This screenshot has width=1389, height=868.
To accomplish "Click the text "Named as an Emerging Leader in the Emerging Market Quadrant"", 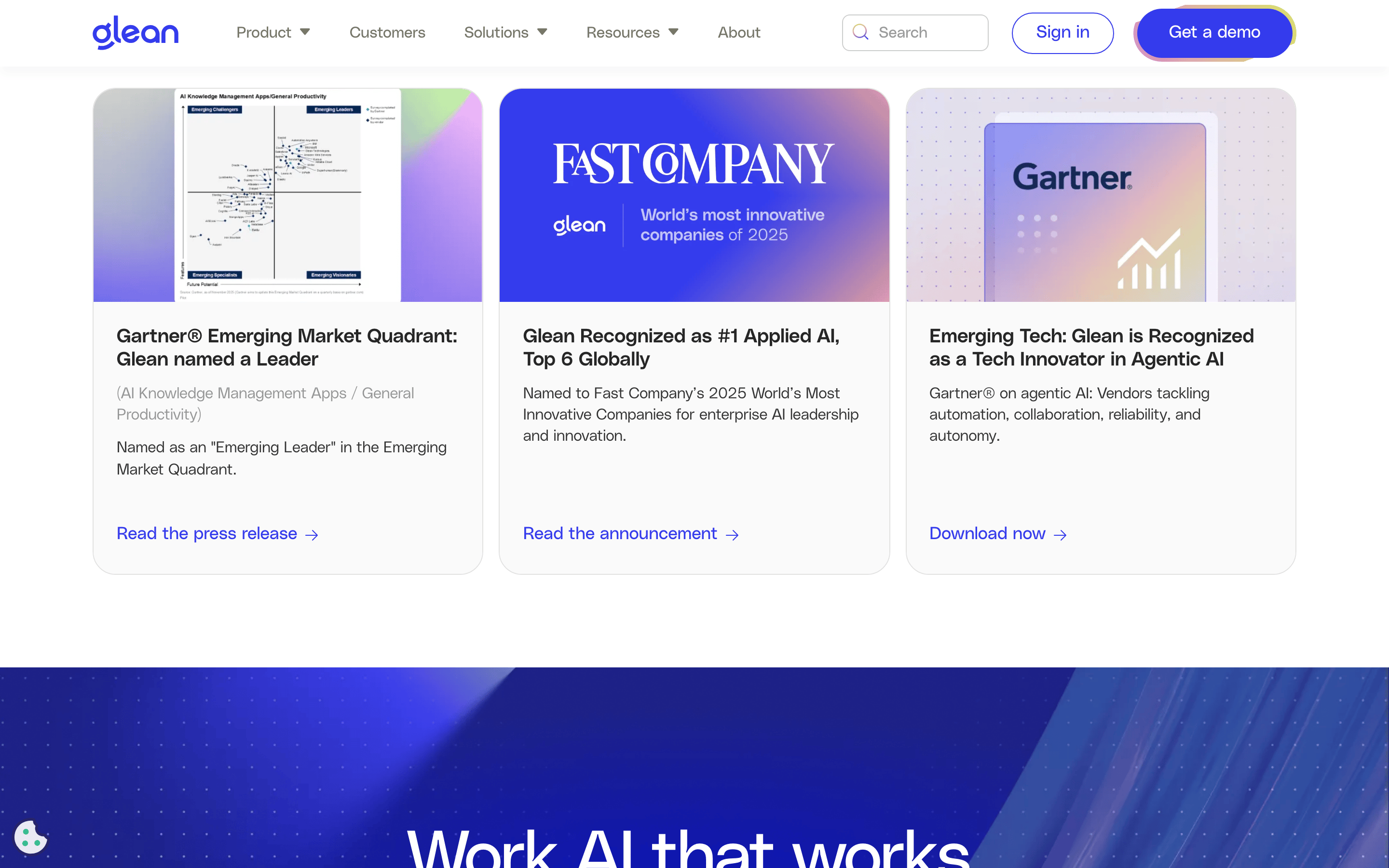I will tap(281, 458).
